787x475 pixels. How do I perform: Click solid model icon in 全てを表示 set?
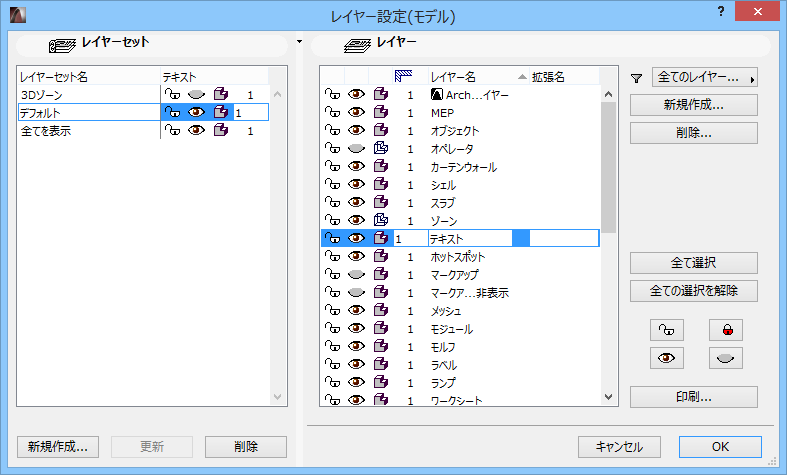(221, 130)
